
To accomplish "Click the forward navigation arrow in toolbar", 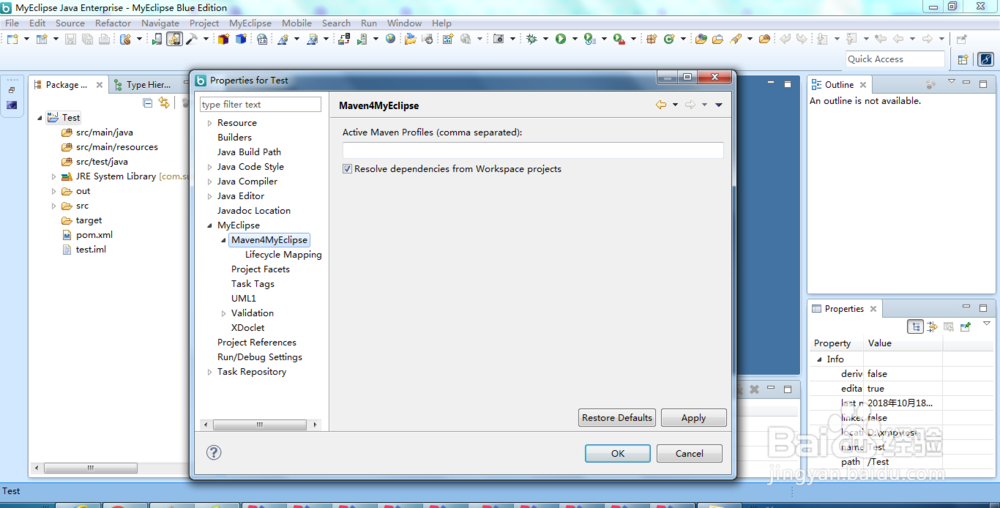I will pos(927,39).
